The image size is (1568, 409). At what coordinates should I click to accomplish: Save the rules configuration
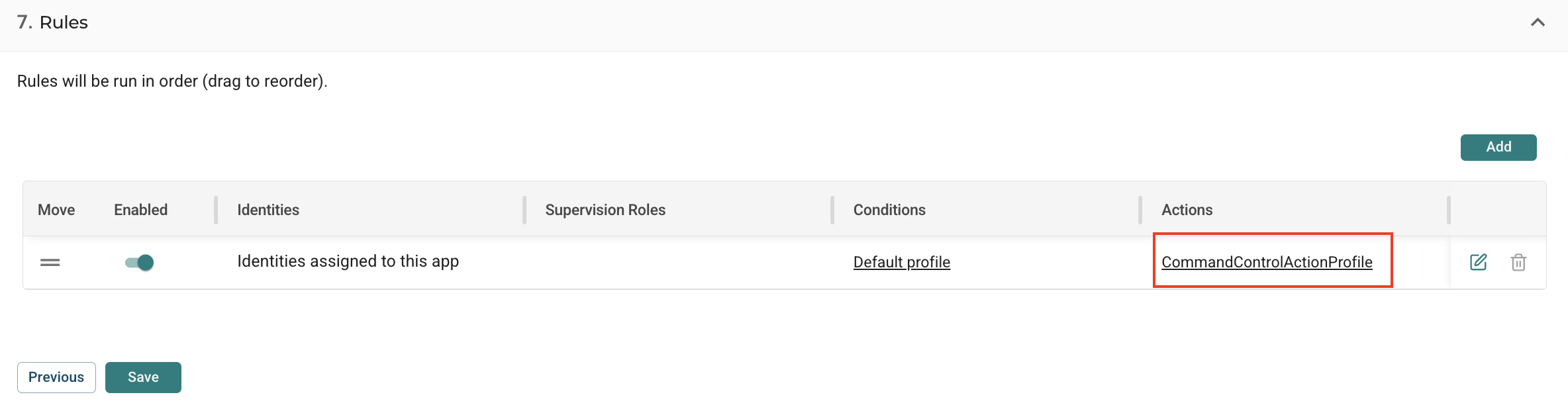click(x=143, y=377)
